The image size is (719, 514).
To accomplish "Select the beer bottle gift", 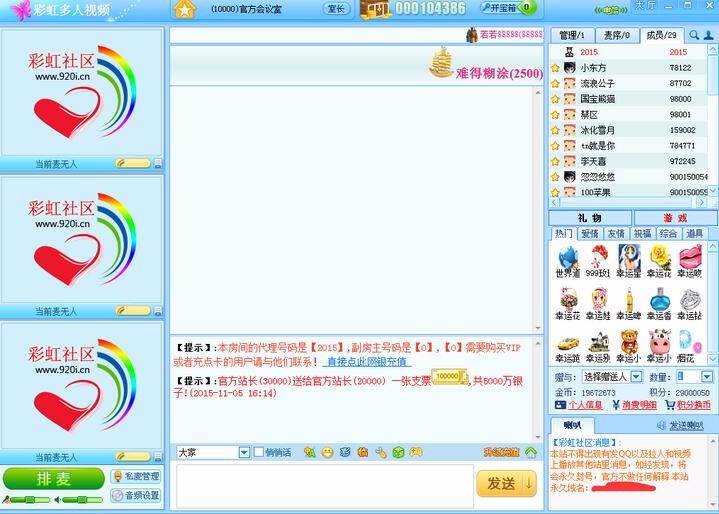I will [x=629, y=304].
